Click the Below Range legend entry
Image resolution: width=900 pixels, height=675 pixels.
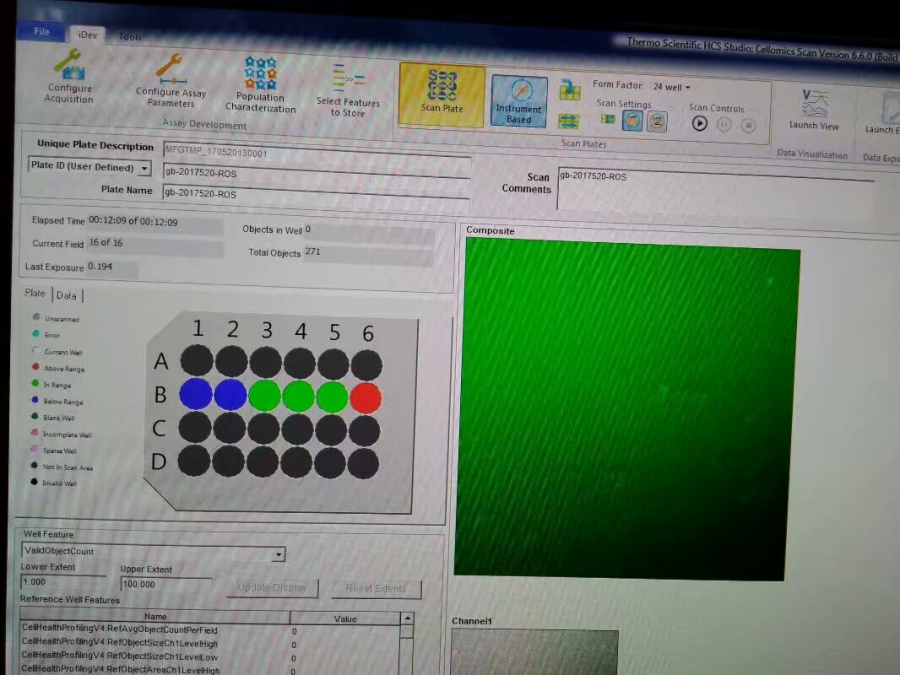click(57, 401)
